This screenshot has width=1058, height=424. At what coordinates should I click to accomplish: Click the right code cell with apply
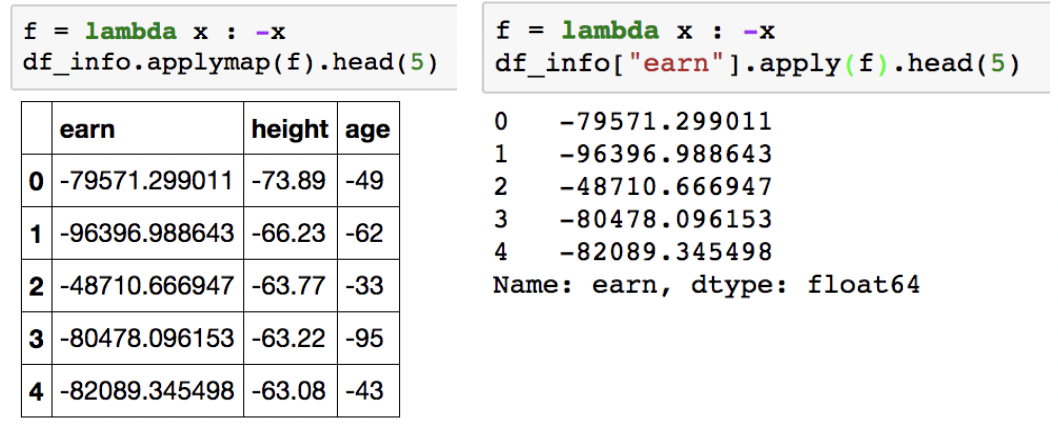pyautogui.click(x=769, y=47)
